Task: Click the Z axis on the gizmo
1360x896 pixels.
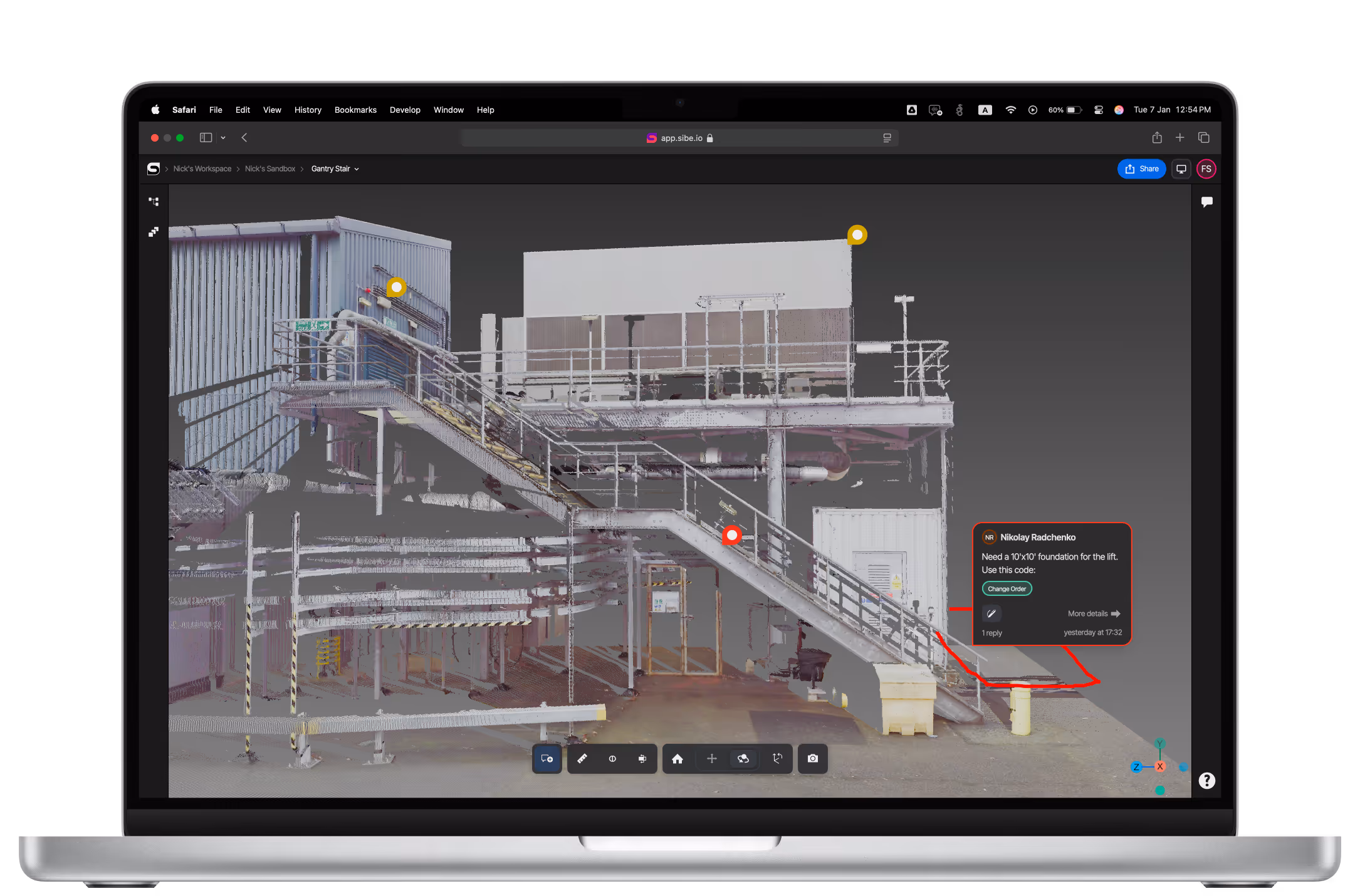Action: click(1136, 767)
